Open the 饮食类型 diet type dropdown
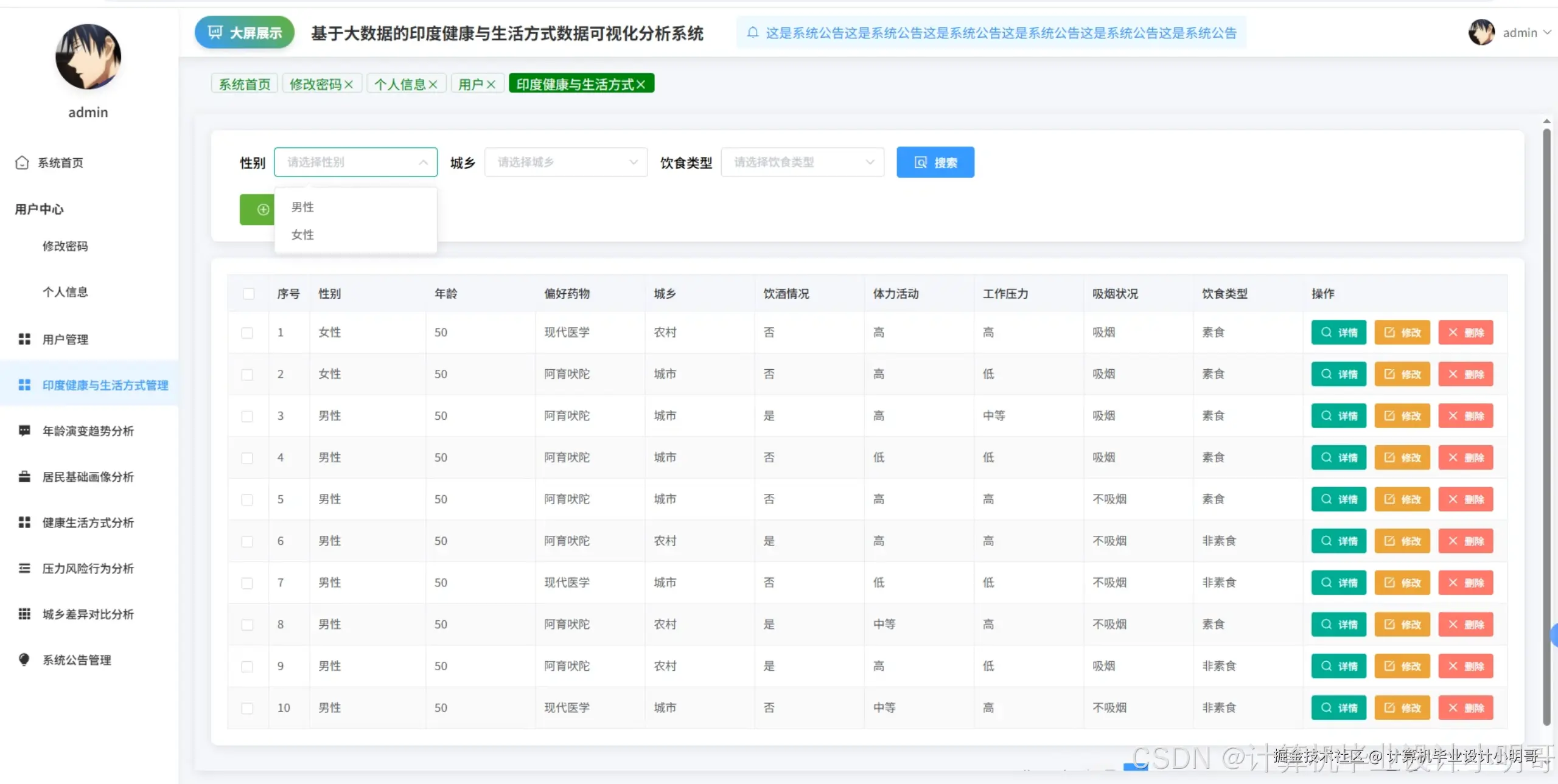 tap(802, 162)
